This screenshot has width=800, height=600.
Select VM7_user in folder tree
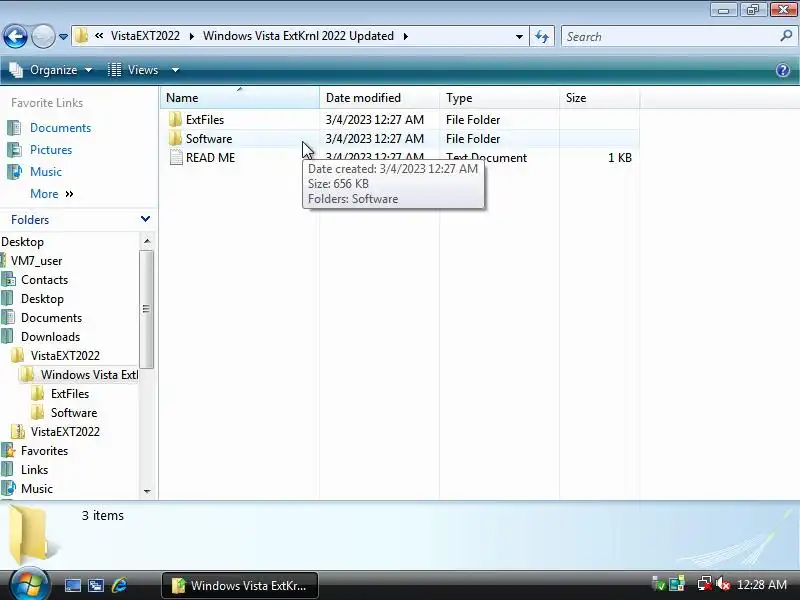click(36, 261)
